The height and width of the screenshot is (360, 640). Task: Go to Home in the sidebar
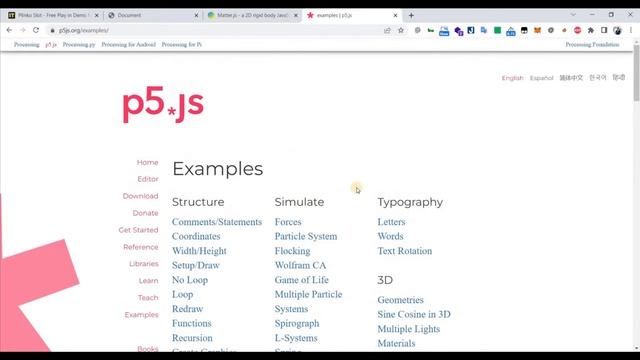[x=147, y=162]
